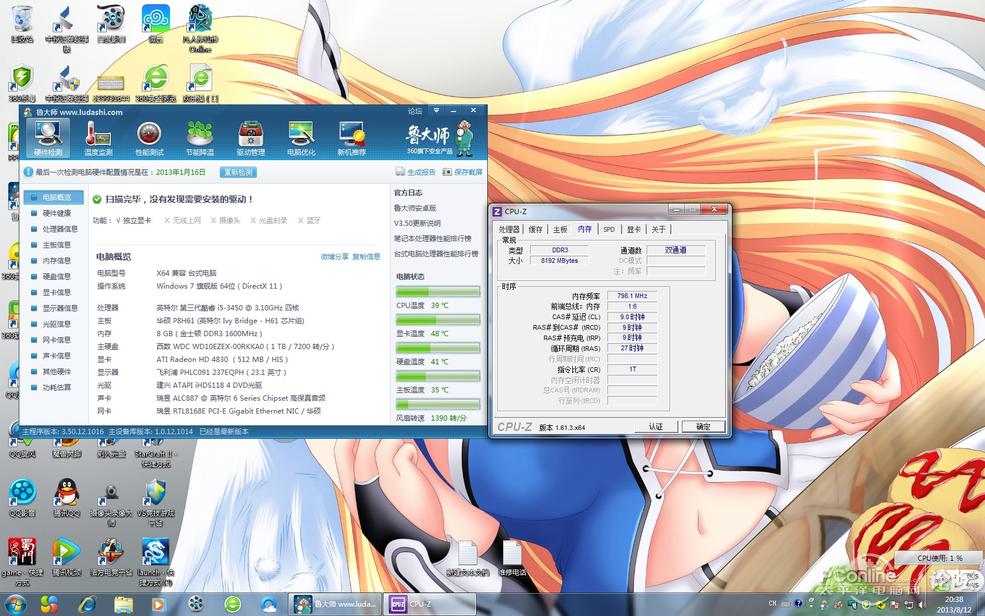Select the QQ影音 film reel desktop icon
The height and width of the screenshot is (616, 985).
click(x=22, y=497)
